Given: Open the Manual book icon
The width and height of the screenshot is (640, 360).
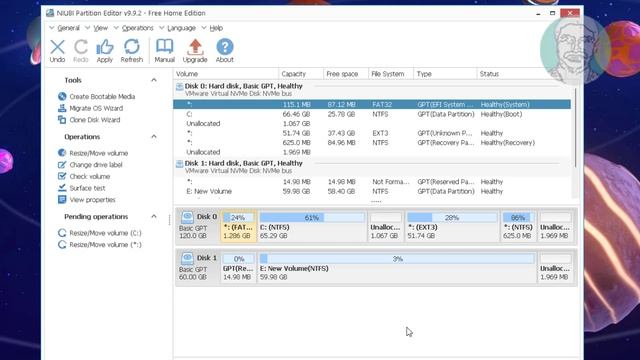Looking at the screenshot, I should point(164,47).
